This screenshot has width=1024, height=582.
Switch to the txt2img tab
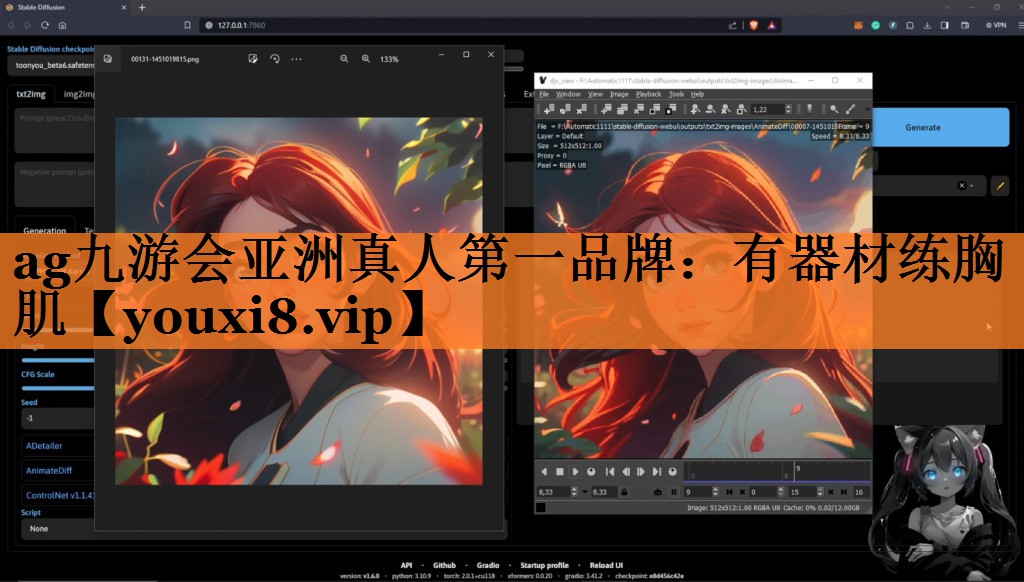pyautogui.click(x=31, y=94)
